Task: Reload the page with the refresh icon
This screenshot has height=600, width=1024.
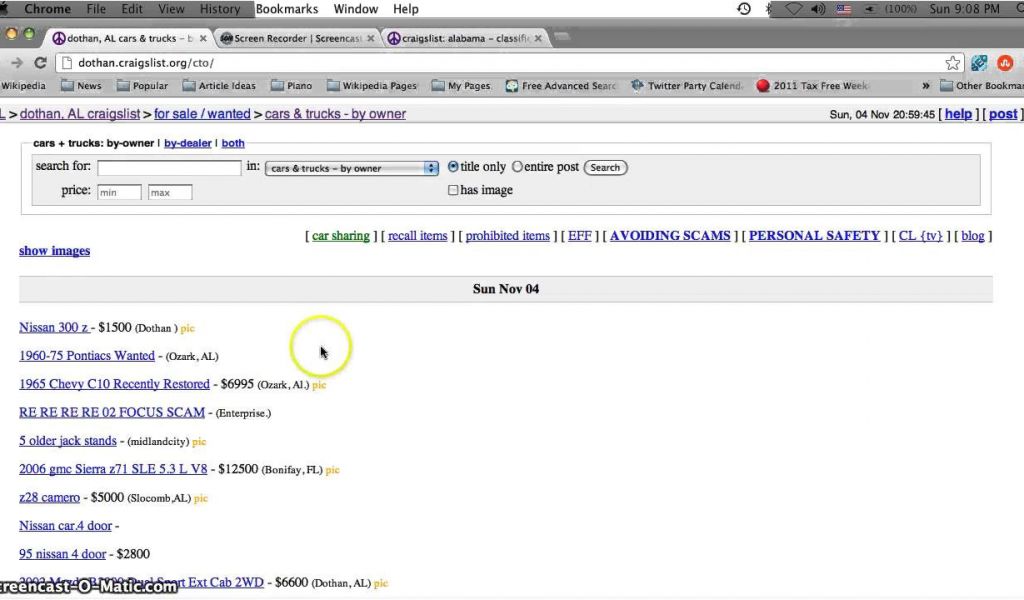Action: (x=40, y=63)
